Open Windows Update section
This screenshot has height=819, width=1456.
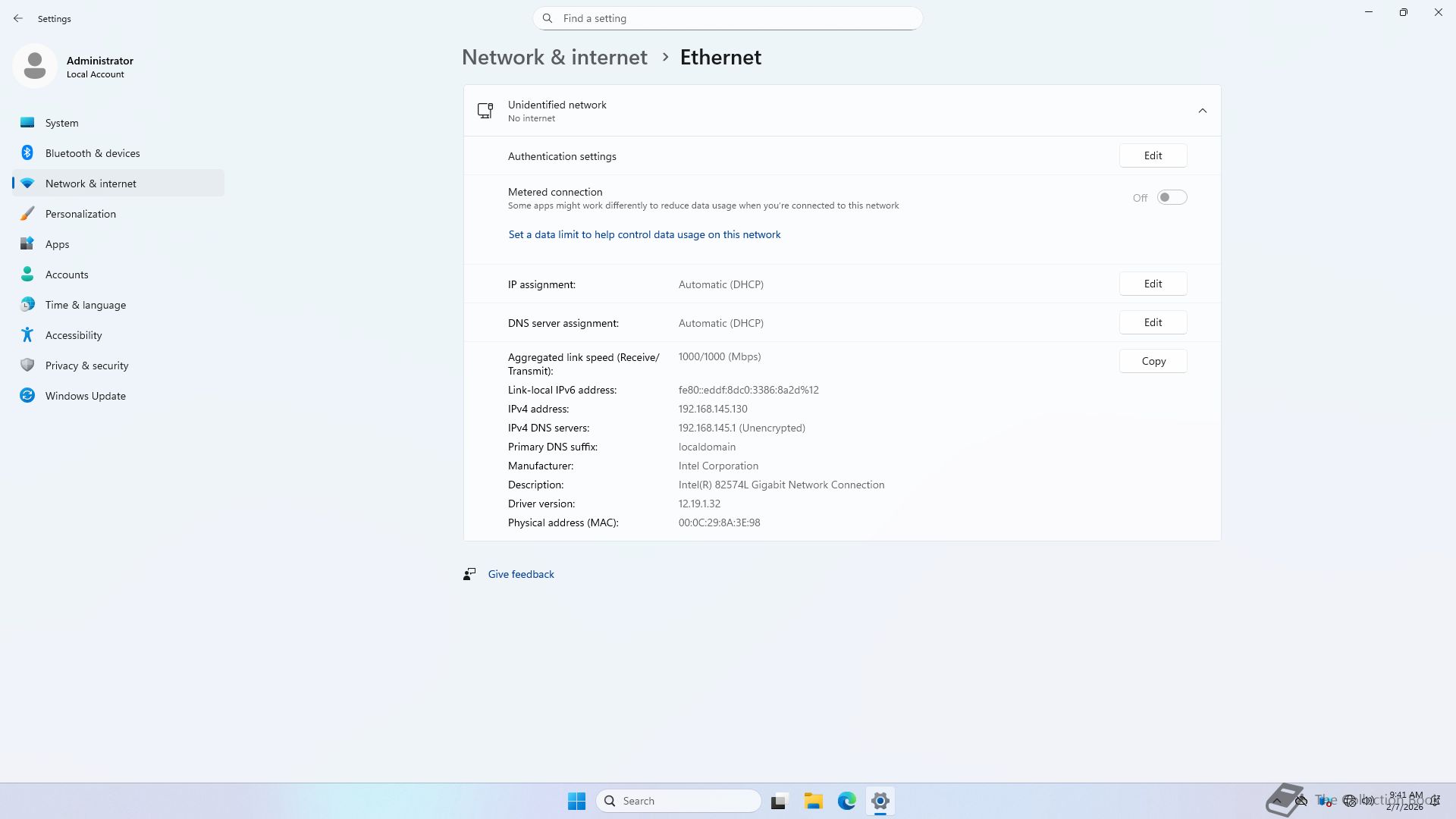[x=85, y=396]
